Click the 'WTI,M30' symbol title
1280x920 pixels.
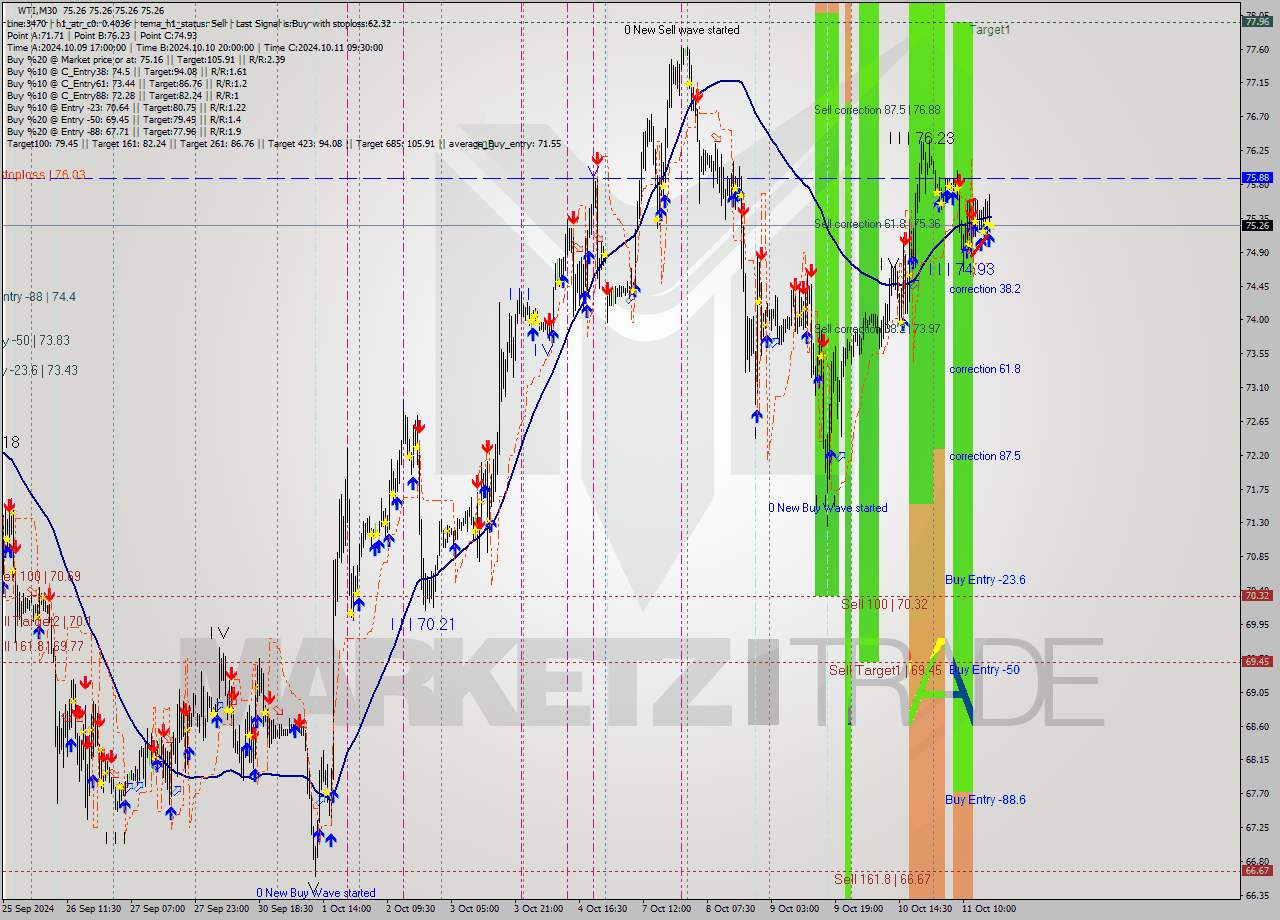pyautogui.click(x=39, y=10)
